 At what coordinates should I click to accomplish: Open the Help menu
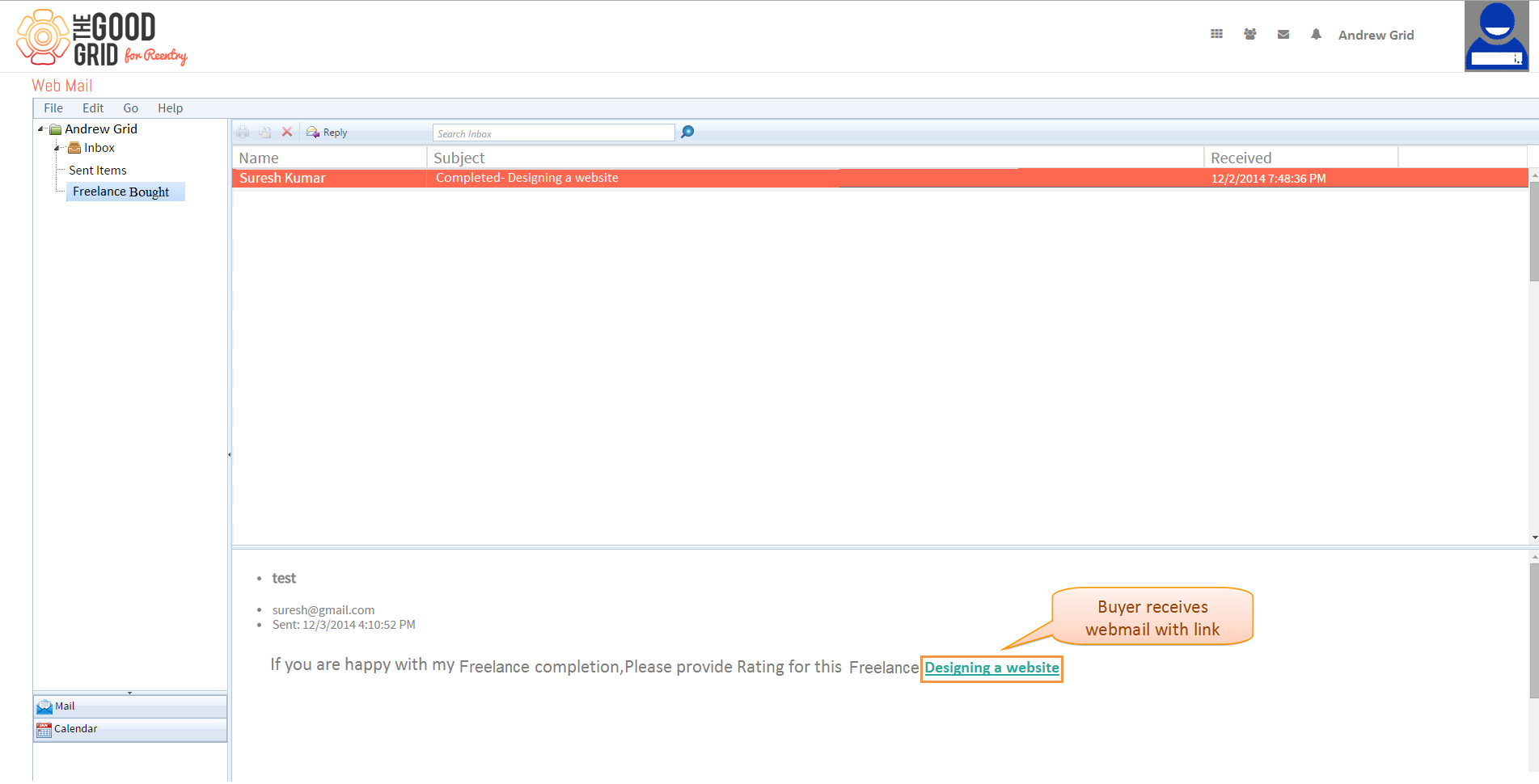170,108
